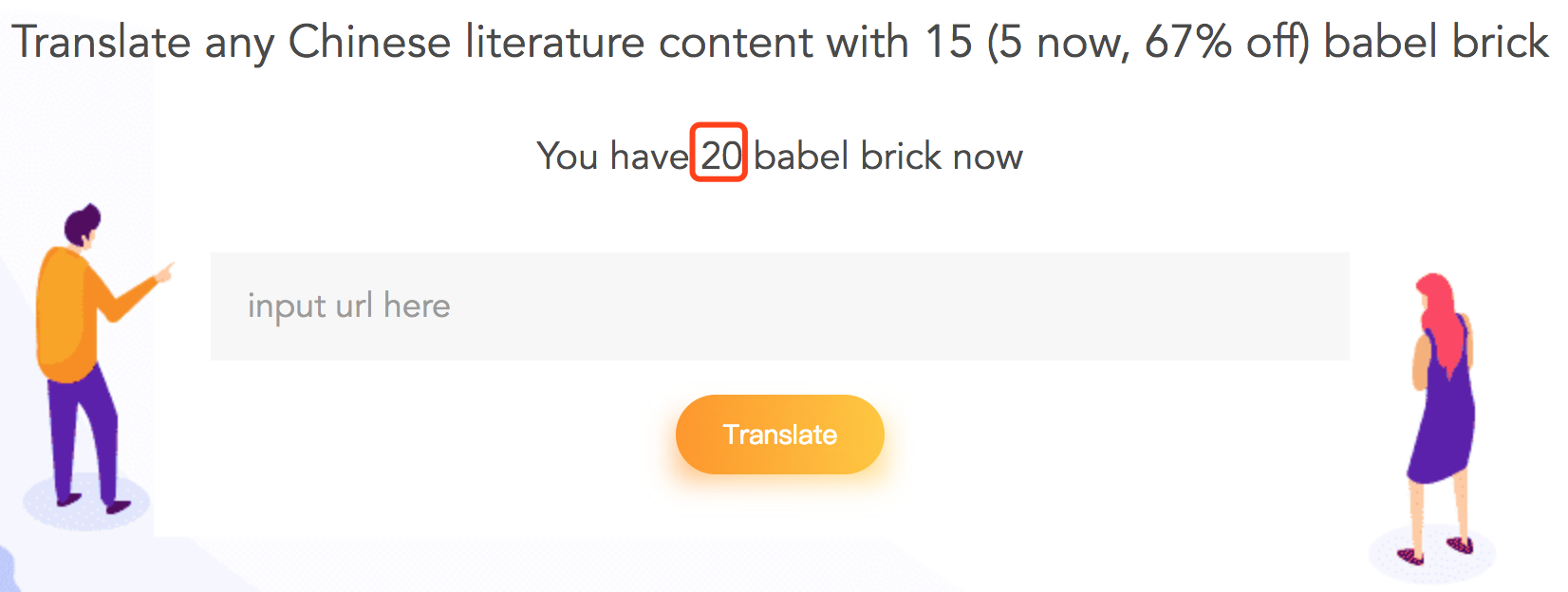Click "babel brick" at the headline's end
1568x592 pixels.
1435,43
